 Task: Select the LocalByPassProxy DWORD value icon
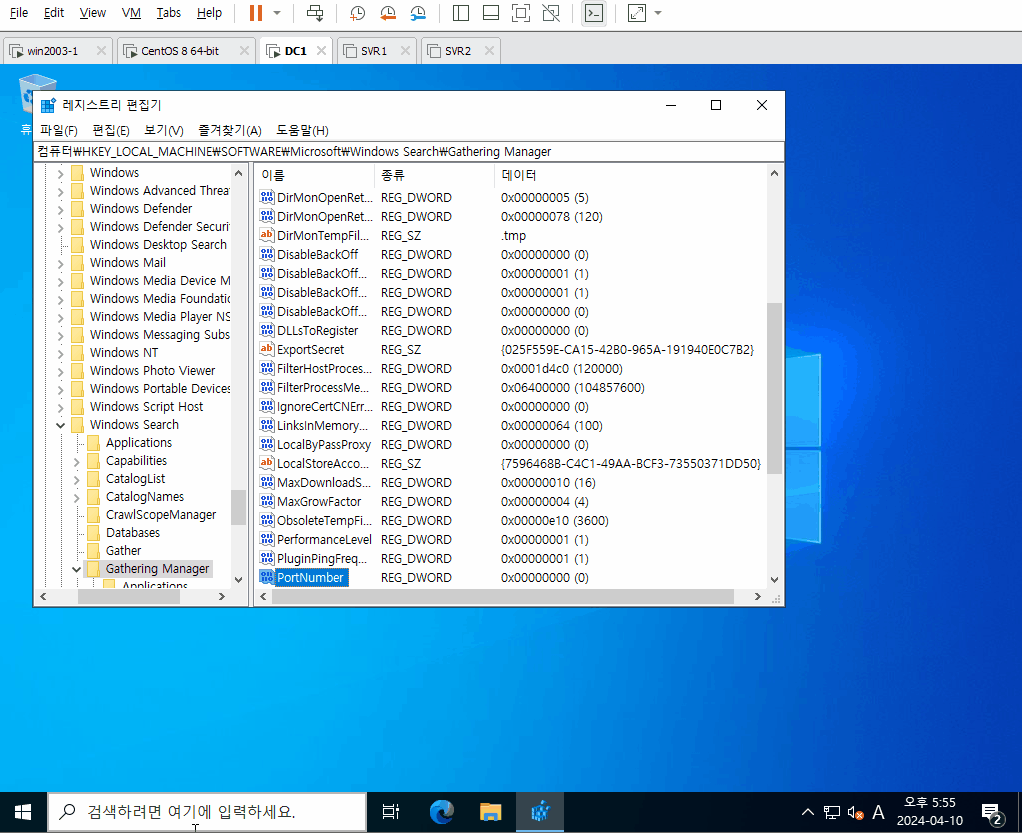pos(267,445)
